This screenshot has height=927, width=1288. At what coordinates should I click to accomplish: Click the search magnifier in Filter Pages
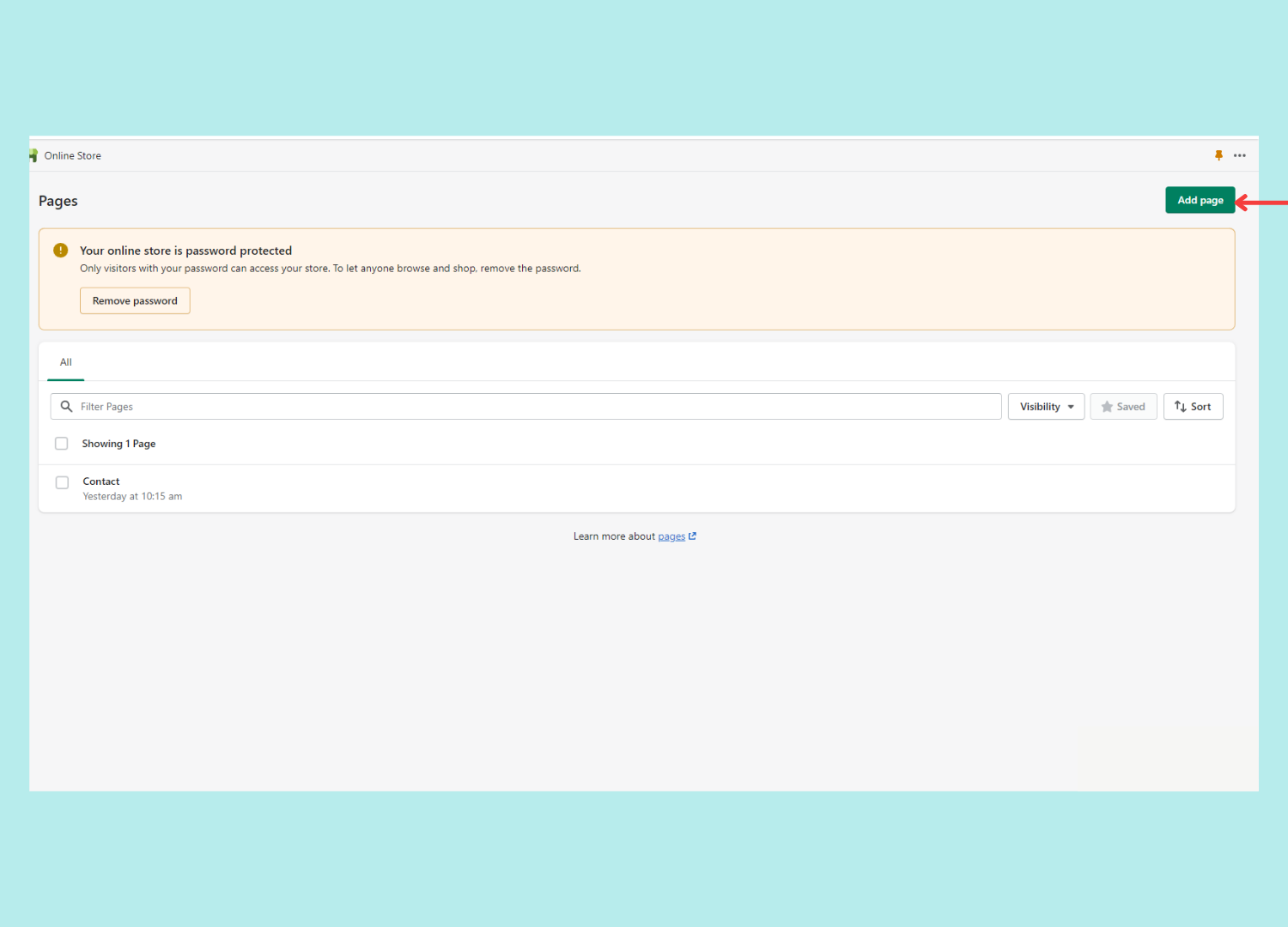[x=66, y=407]
